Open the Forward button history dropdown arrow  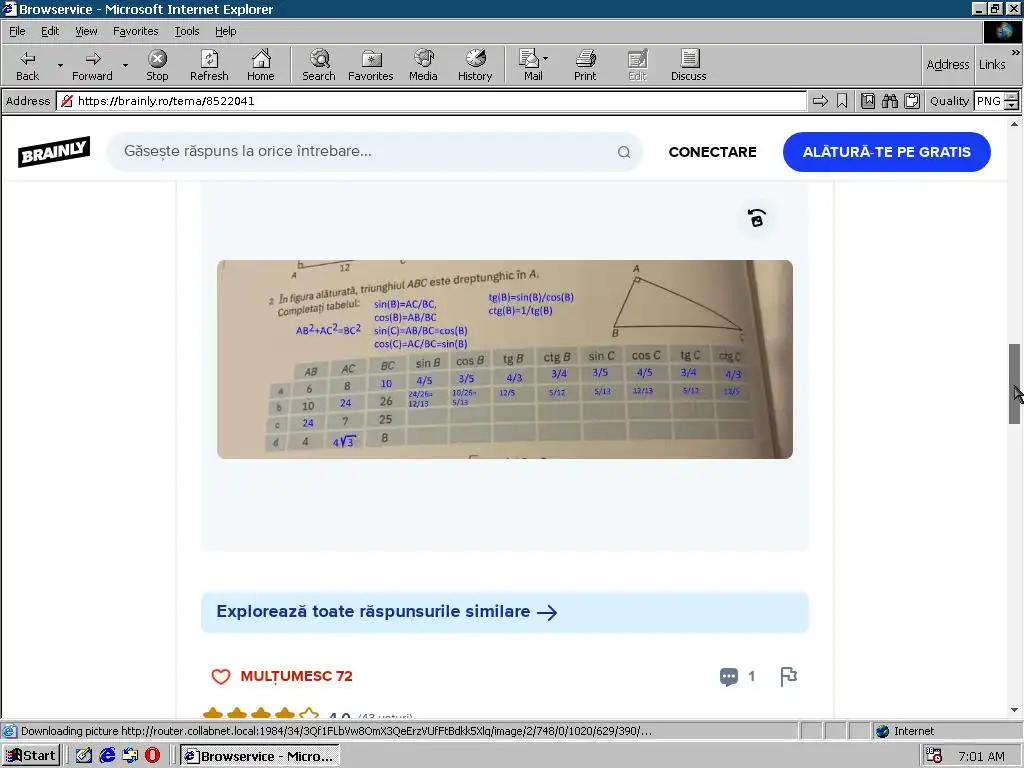[x=125, y=65]
